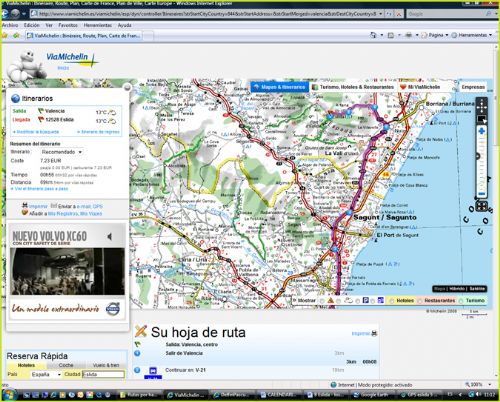Expand the address bar history dropdown
Viewport: 500px width, 402px height.
click(380, 14)
